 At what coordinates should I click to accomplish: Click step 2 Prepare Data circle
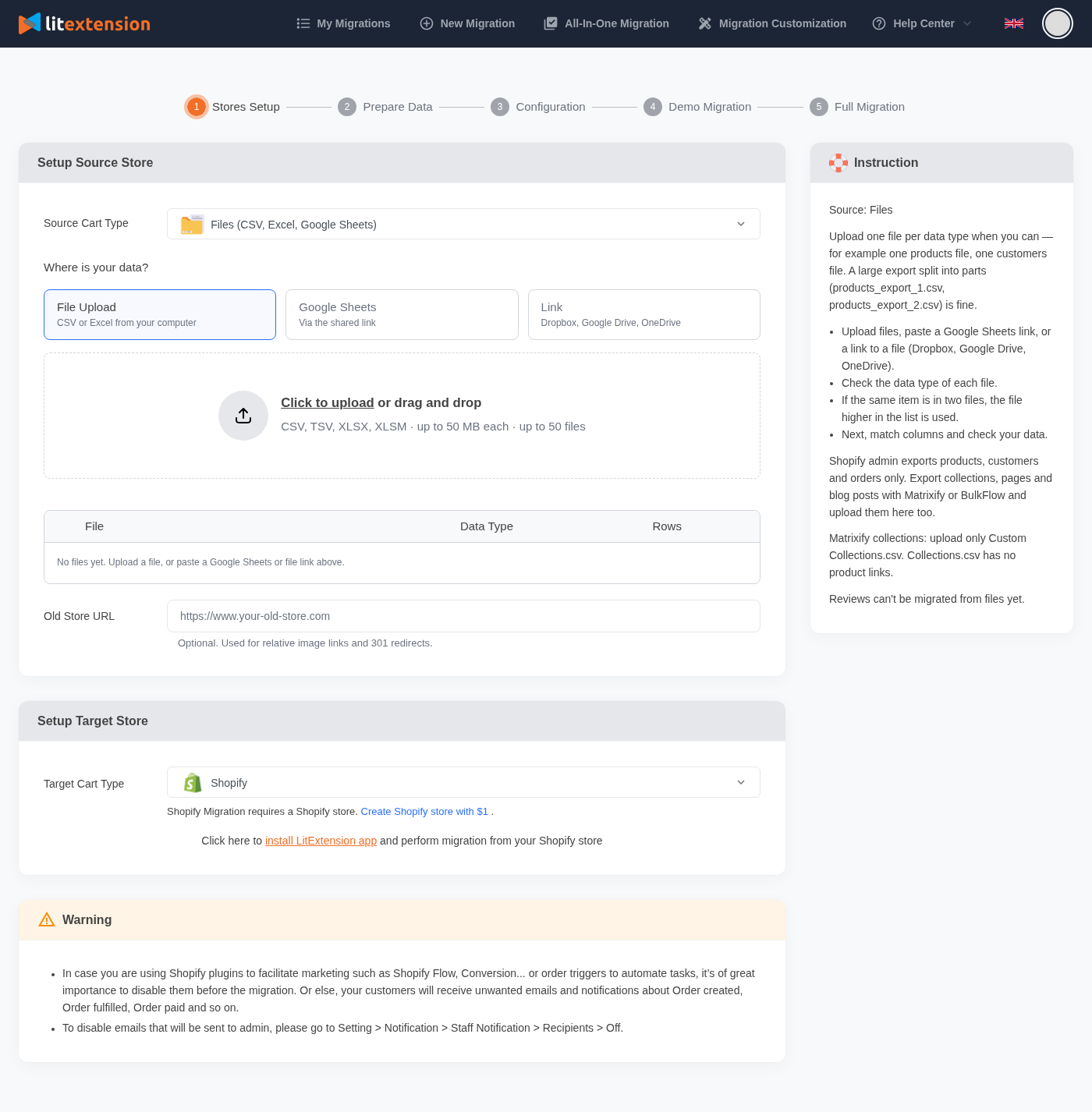pyautogui.click(x=347, y=107)
